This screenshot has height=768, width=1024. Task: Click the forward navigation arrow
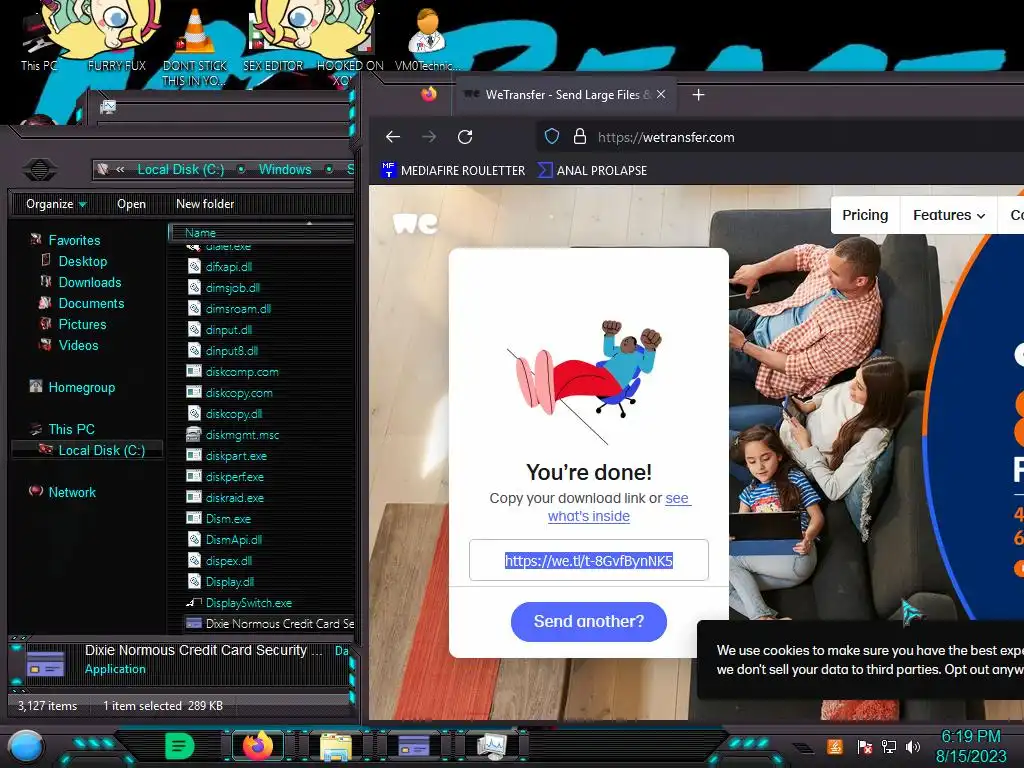pos(429,136)
